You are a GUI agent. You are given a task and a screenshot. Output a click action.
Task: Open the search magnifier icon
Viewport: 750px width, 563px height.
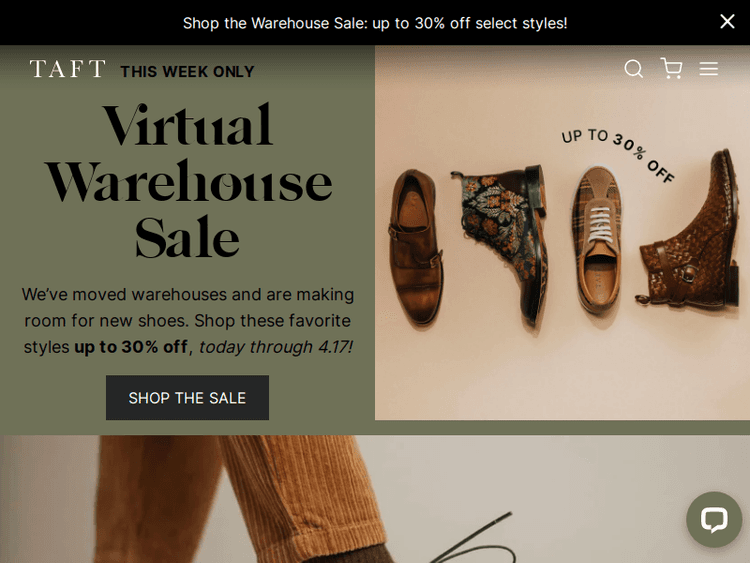pyautogui.click(x=633, y=68)
